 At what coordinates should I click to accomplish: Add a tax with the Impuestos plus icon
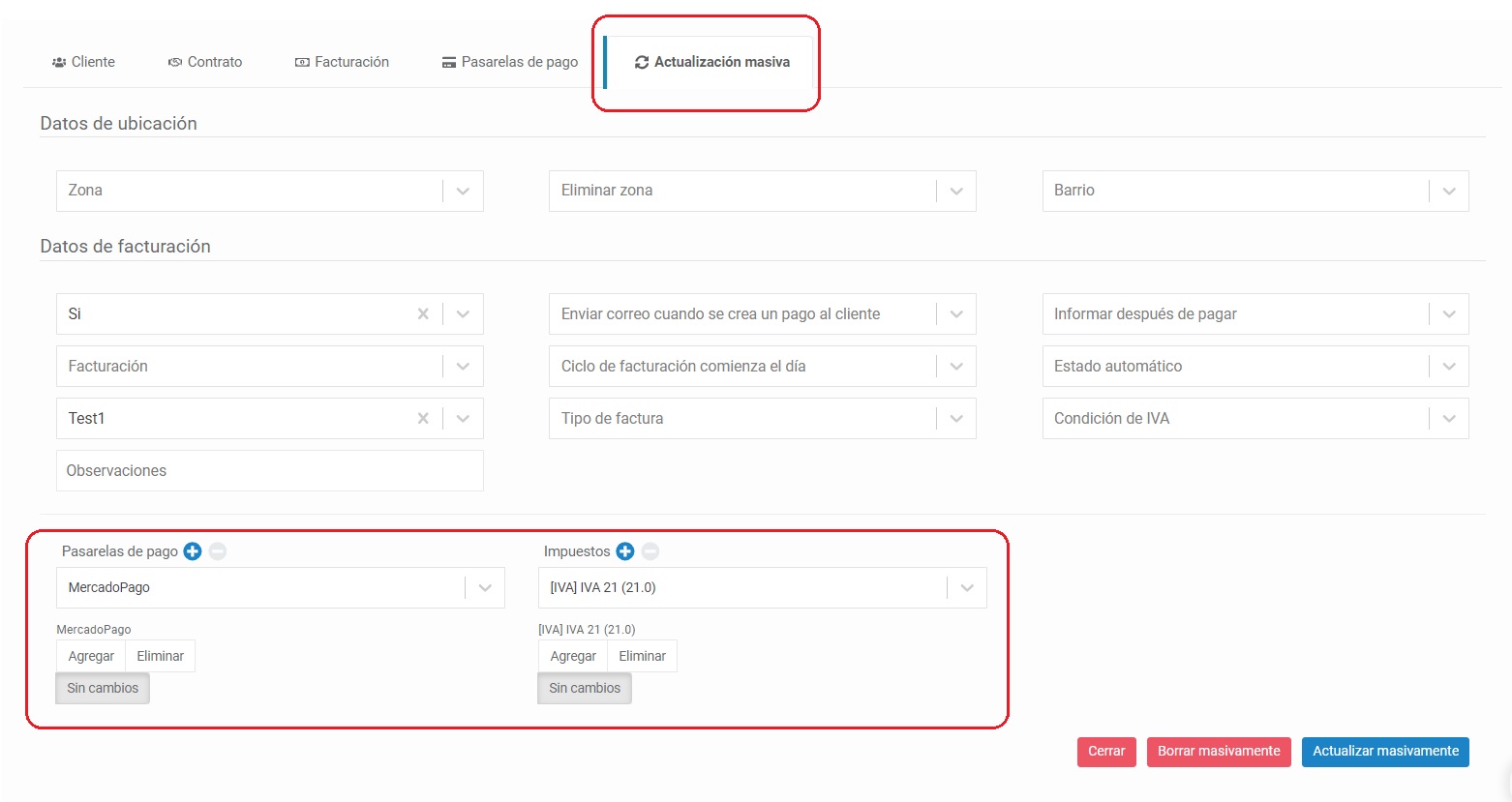625,551
